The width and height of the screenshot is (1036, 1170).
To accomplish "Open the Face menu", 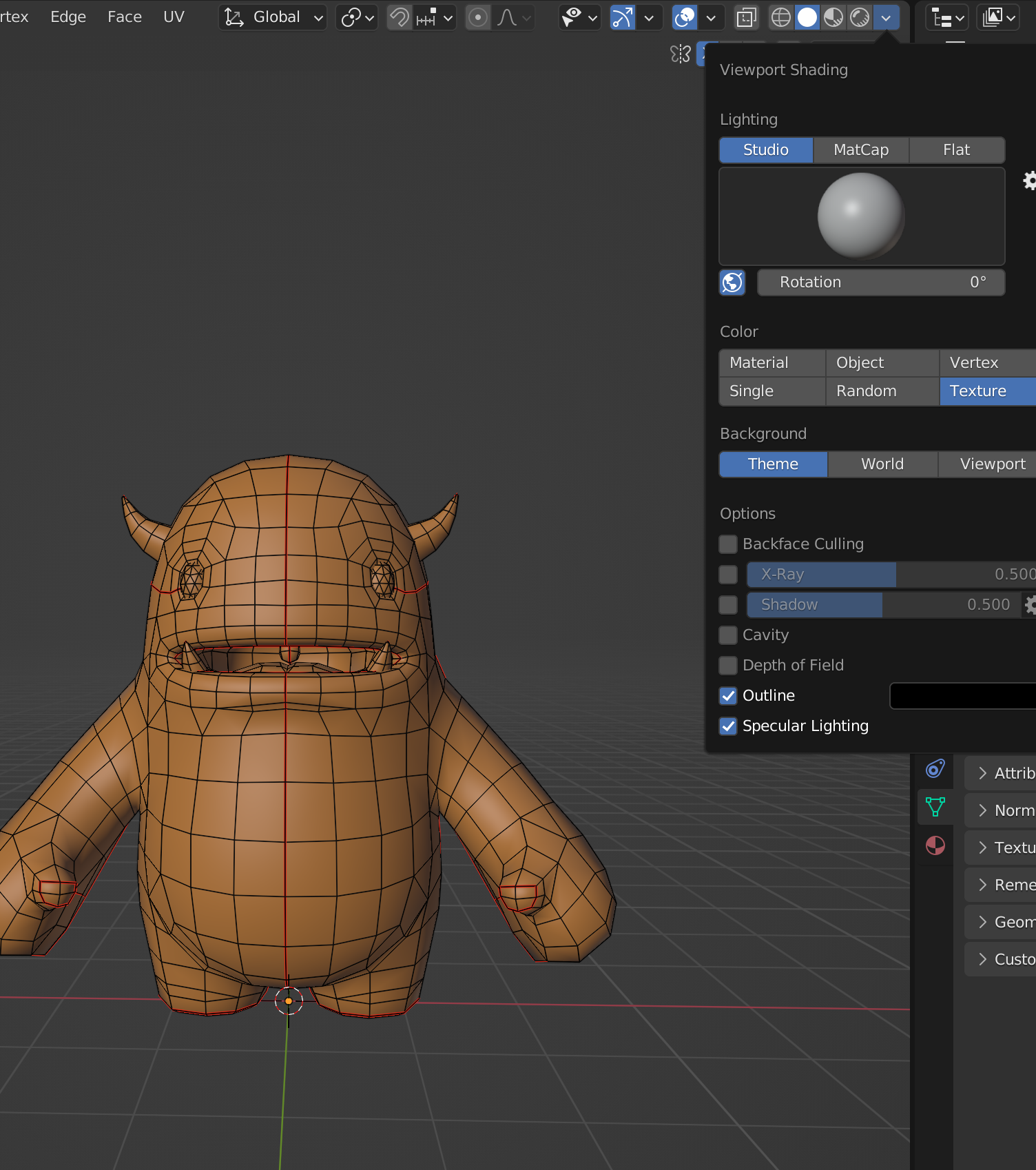I will pyautogui.click(x=125, y=17).
